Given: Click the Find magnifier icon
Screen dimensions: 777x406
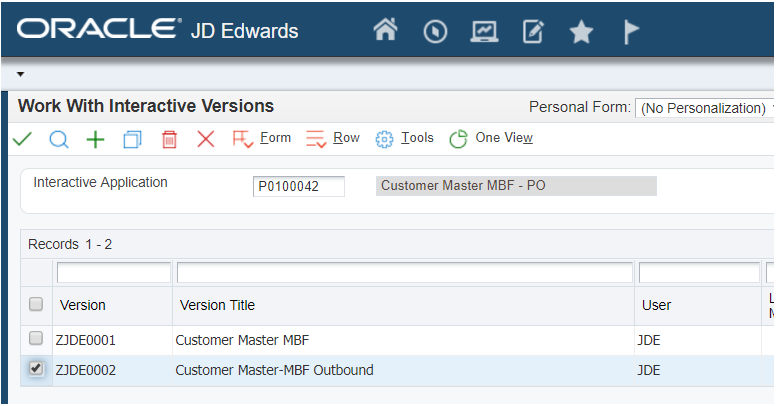Looking at the screenshot, I should (59, 139).
